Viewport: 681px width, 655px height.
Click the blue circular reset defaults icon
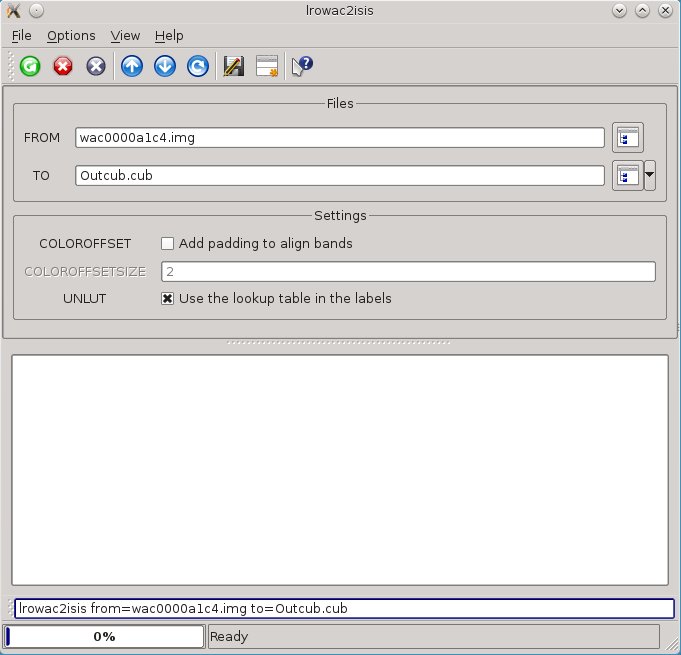(198, 67)
